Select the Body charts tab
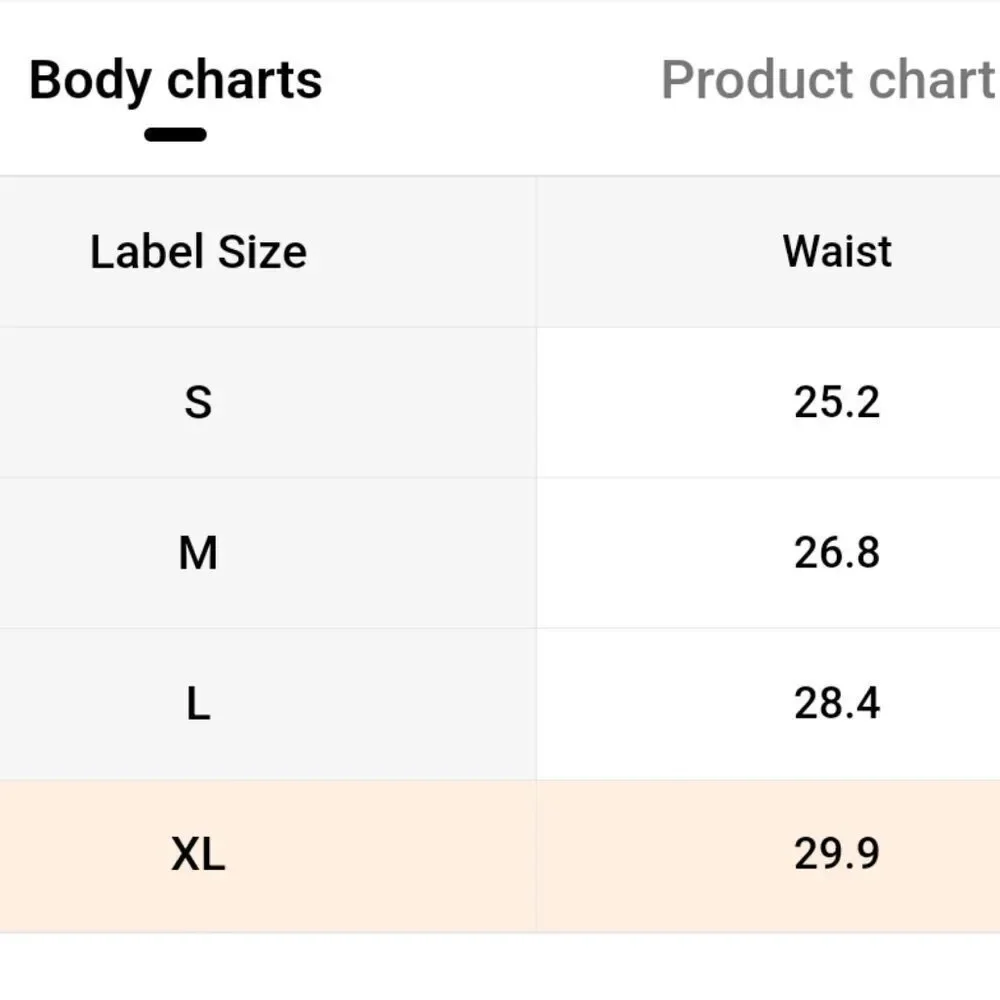This screenshot has height=1000, width=1000. (x=175, y=80)
